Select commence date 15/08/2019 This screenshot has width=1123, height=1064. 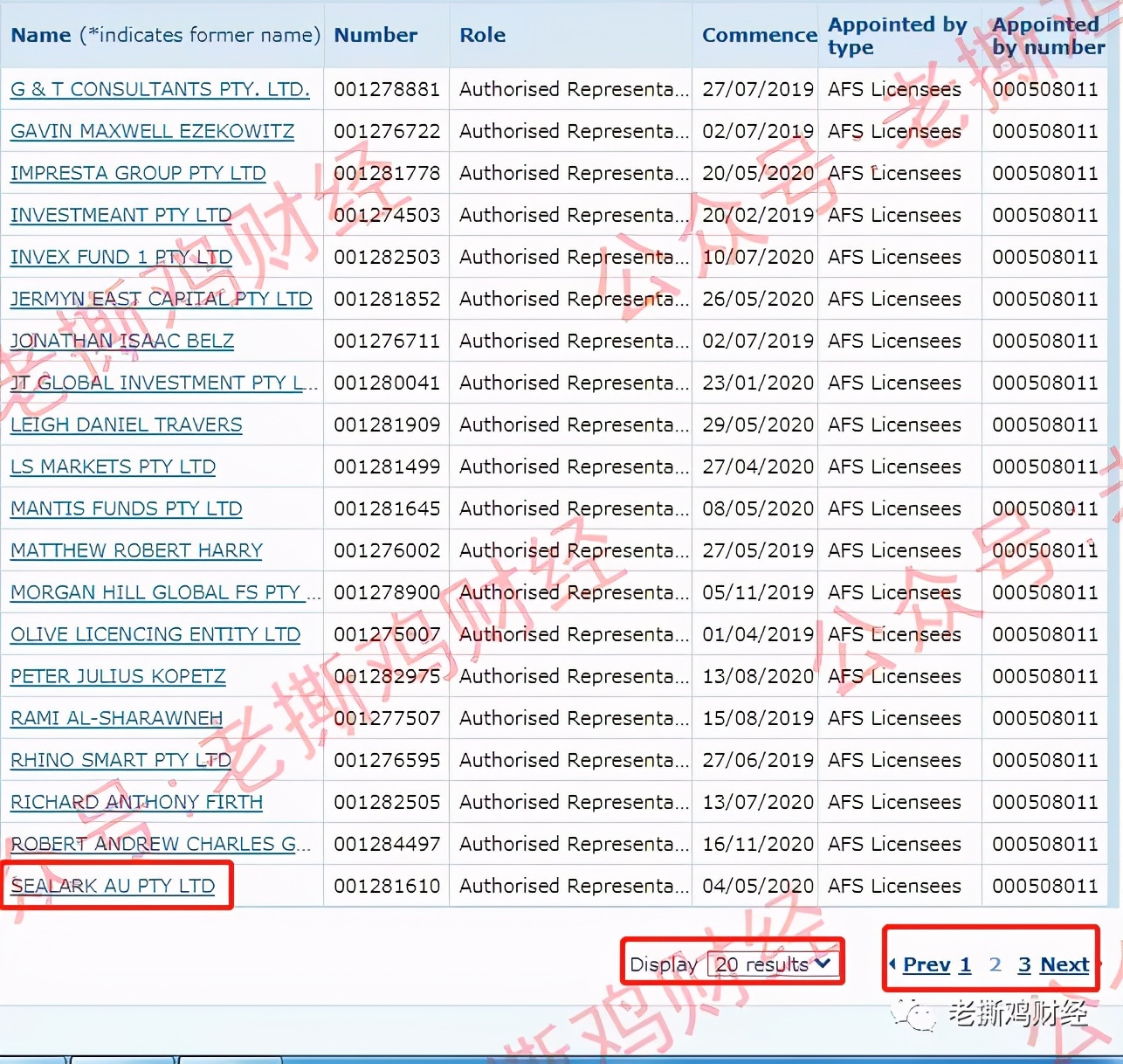click(x=758, y=718)
